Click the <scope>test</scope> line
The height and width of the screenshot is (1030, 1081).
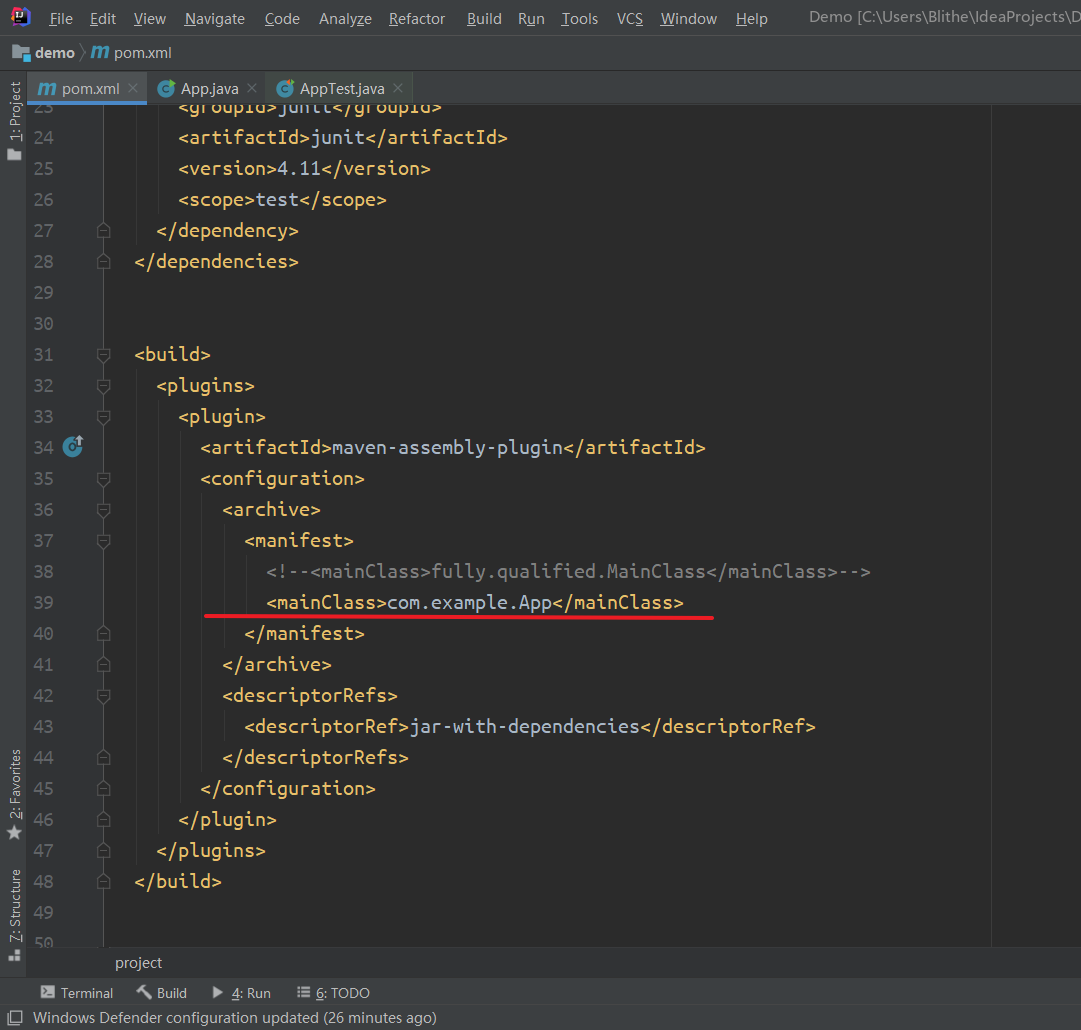[282, 199]
